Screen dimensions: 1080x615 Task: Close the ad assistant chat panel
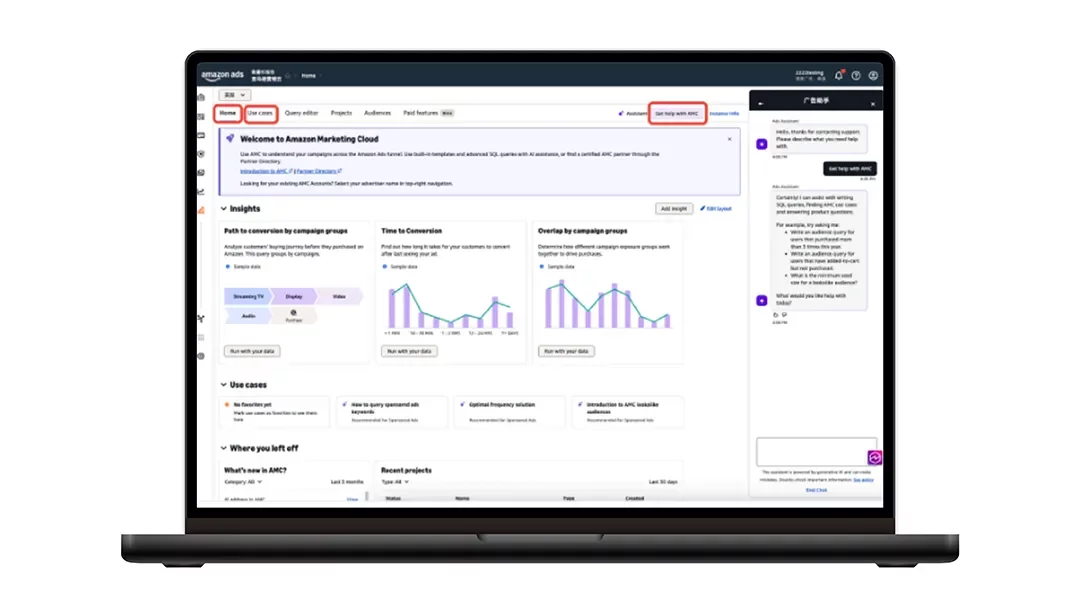pyautogui.click(x=872, y=103)
